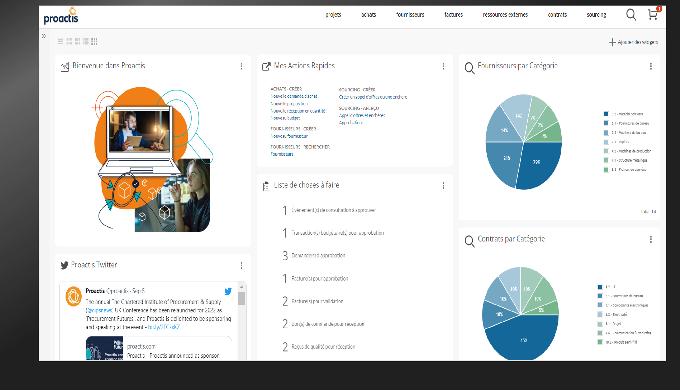This screenshot has width=680, height=390.
Task: Open options menu of Mes Actions Rapides widget
Action: [x=443, y=66]
